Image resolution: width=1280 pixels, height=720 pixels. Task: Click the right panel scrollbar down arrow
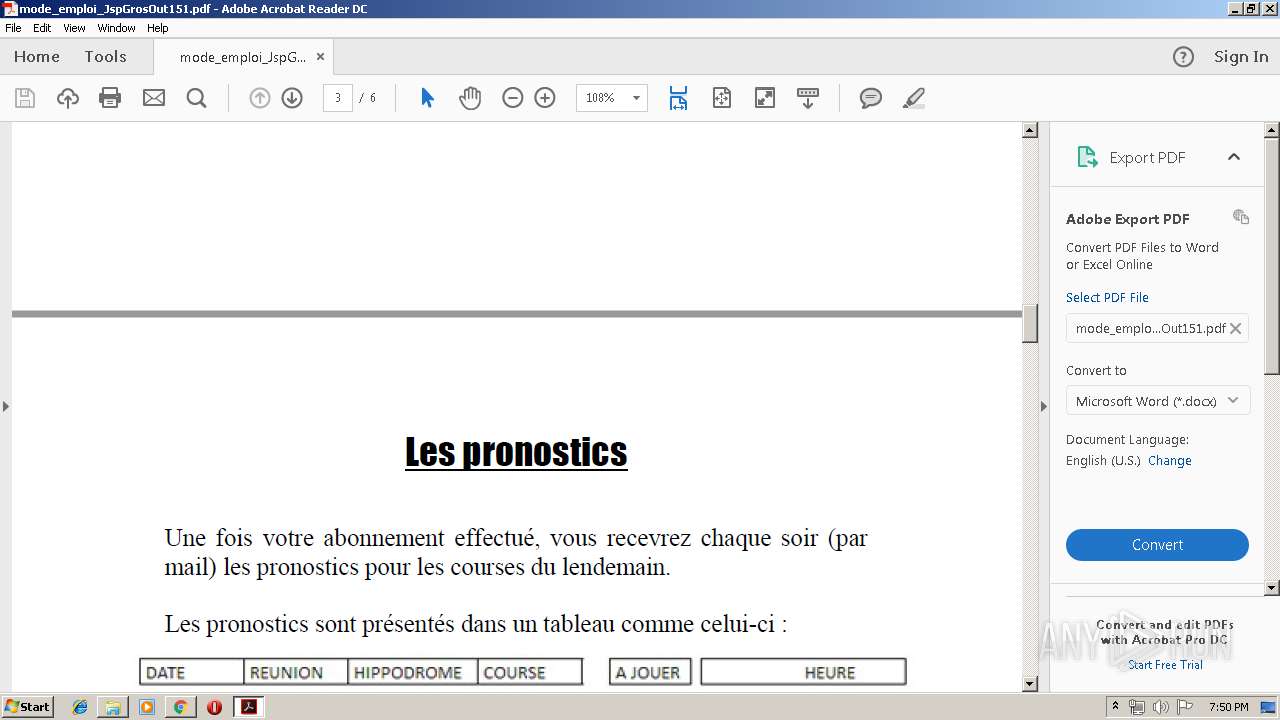tap(1272, 588)
